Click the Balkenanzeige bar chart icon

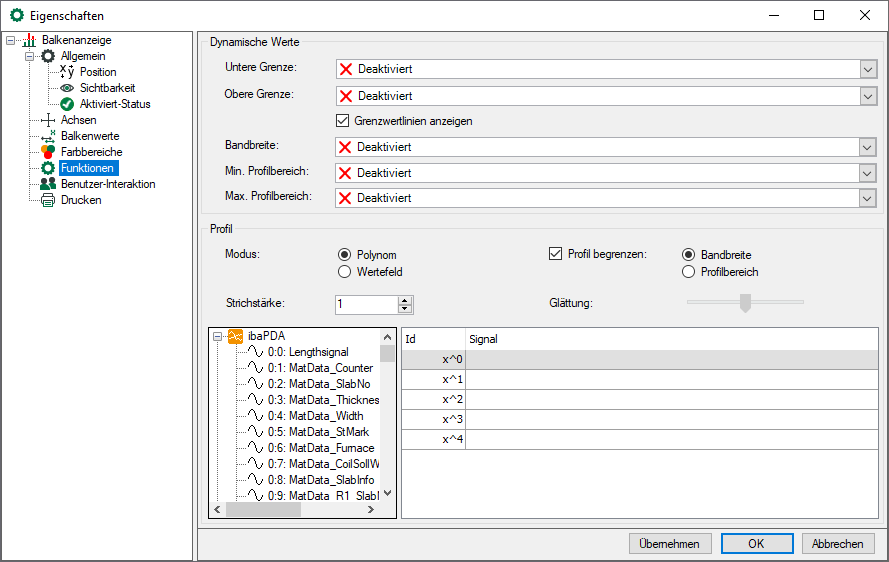29,40
